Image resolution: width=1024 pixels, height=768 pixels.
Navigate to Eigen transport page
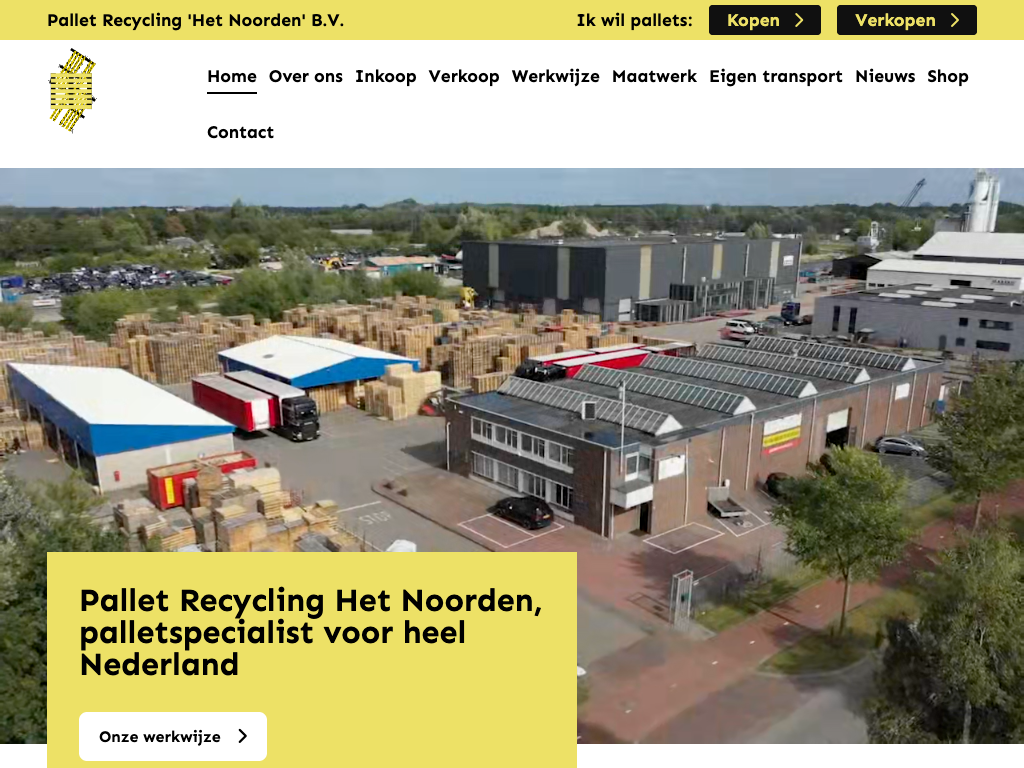(x=776, y=76)
